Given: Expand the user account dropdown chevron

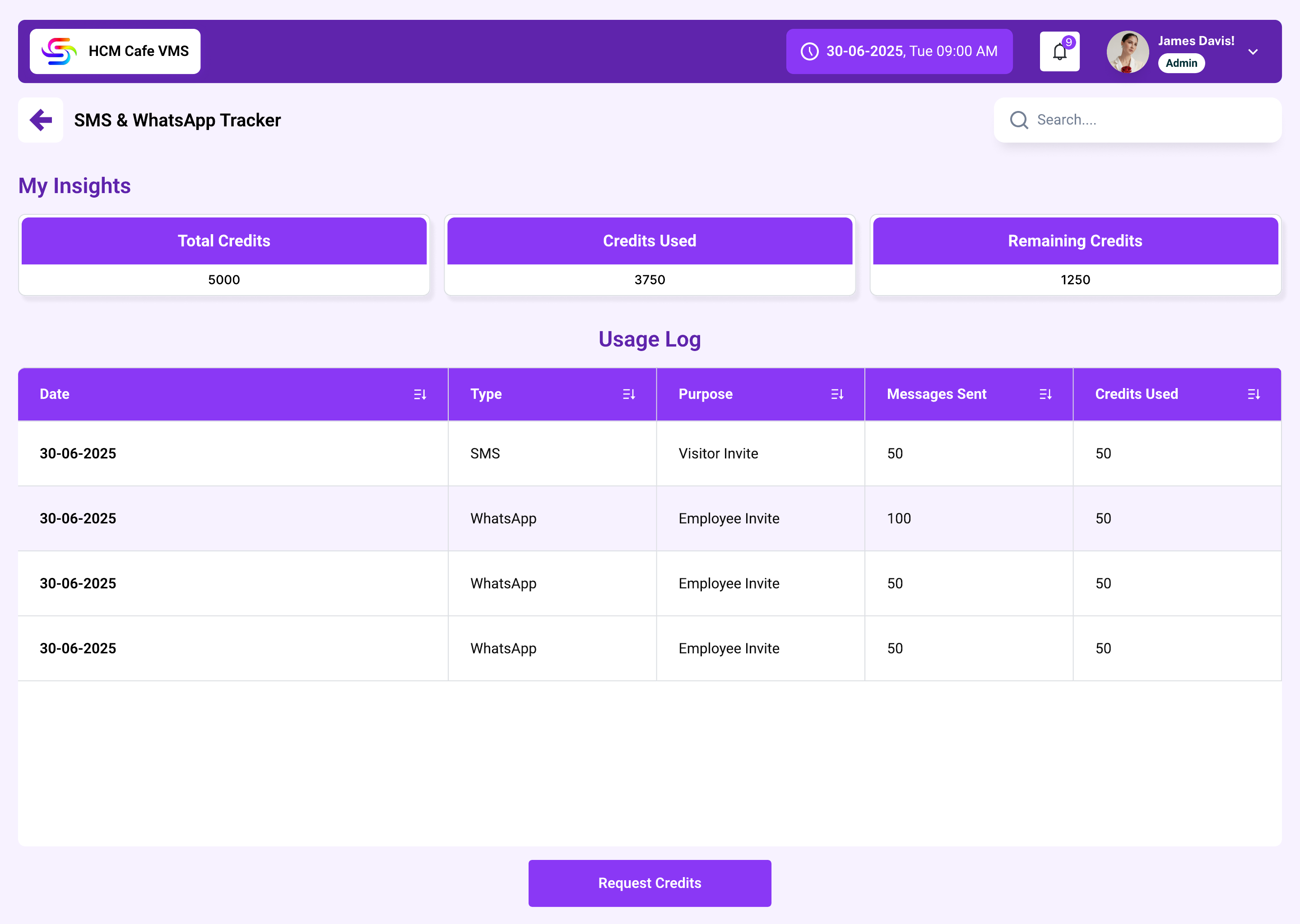Looking at the screenshot, I should [1253, 52].
